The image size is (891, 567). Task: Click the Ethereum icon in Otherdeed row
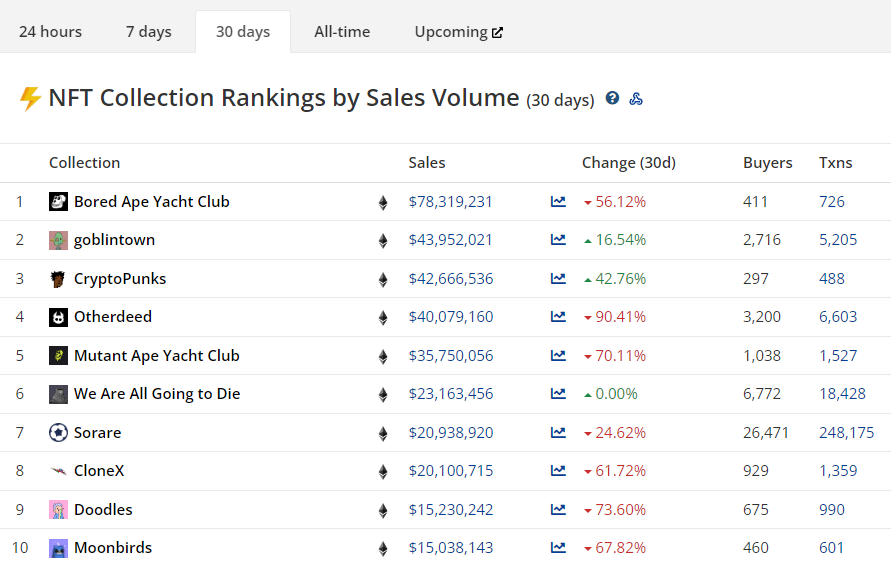pyautogui.click(x=382, y=318)
